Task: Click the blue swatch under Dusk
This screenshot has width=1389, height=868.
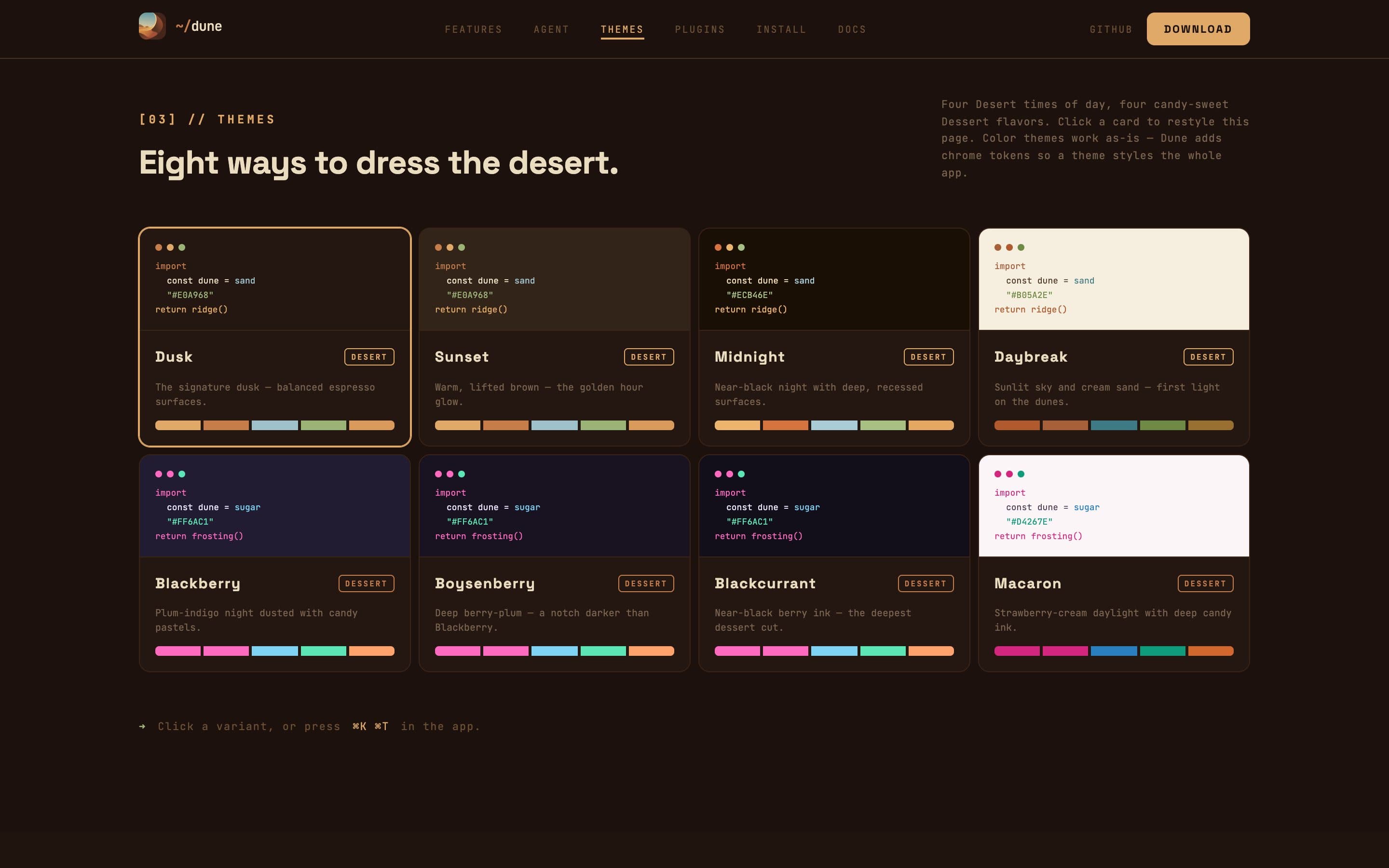Action: 275,425
